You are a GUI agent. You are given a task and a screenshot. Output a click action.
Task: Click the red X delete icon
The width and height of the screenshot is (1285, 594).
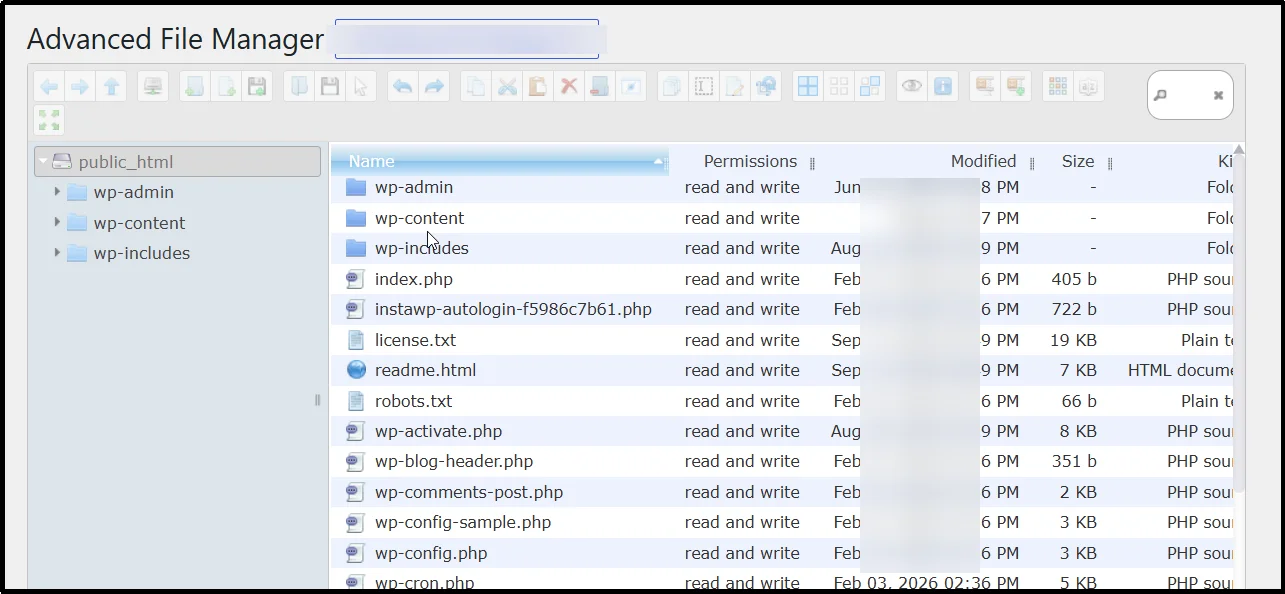click(569, 87)
